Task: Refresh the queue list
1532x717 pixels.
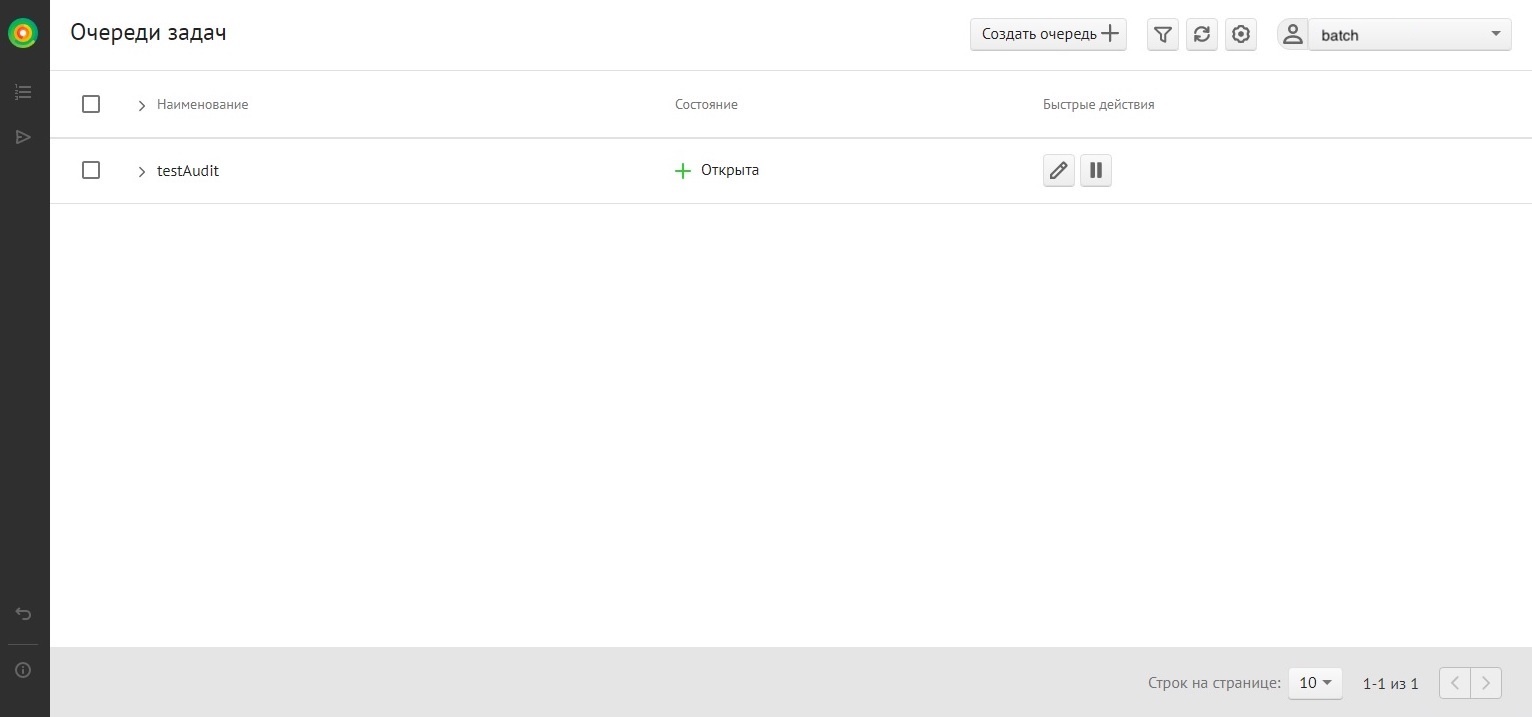Action: coord(1202,35)
